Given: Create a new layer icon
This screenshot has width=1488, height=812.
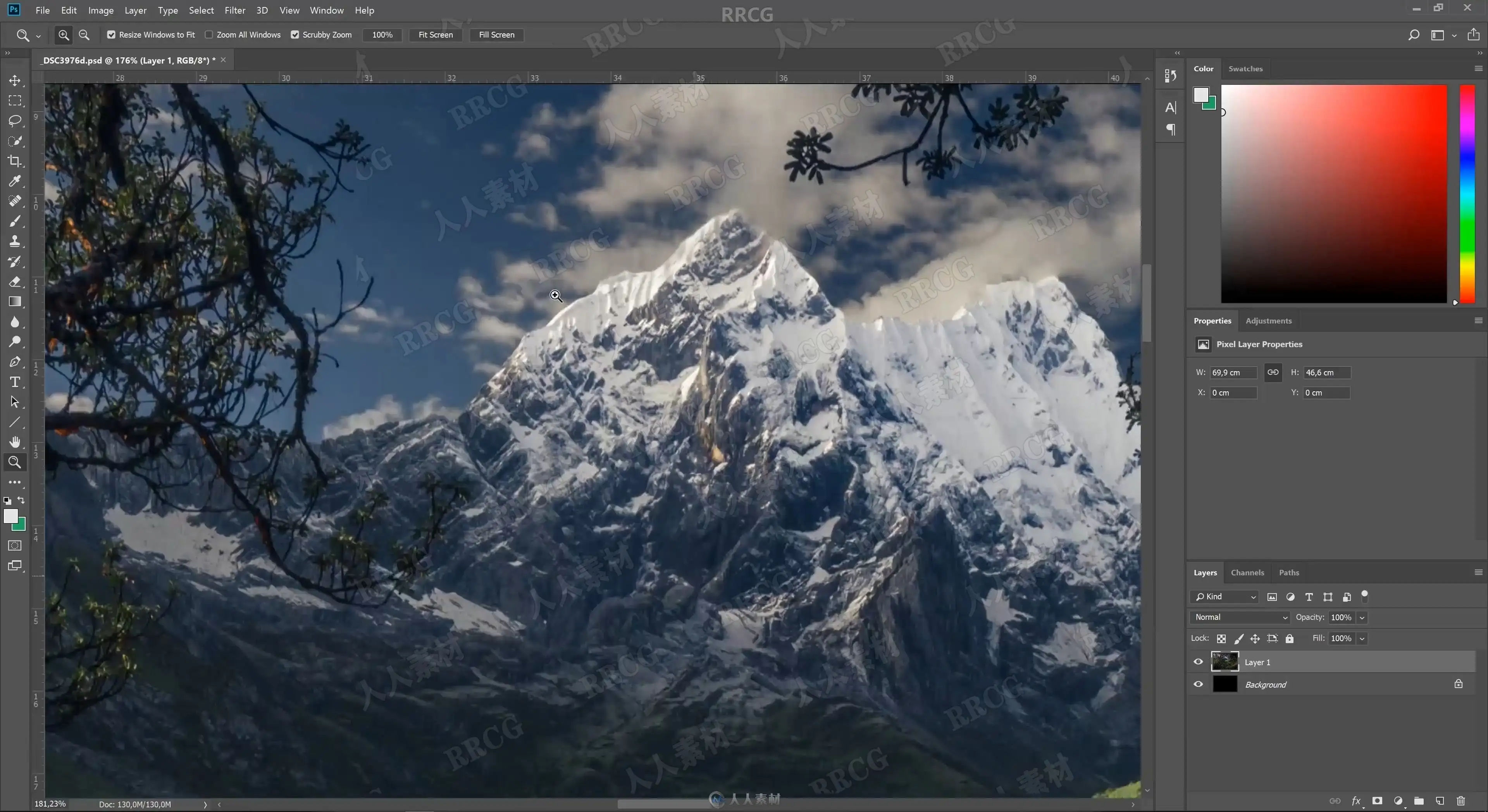Looking at the screenshot, I should (1440, 800).
